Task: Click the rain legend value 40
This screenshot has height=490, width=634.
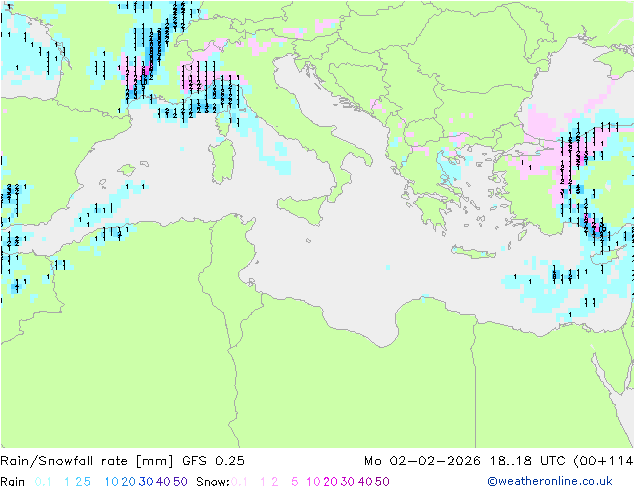Action: point(163,482)
